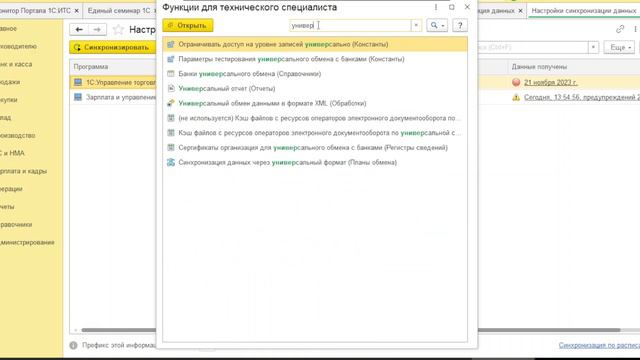Open 'ОС и НМА' sidebar section
Image resolution: width=640 pixels, height=360 pixels.
click(12, 153)
